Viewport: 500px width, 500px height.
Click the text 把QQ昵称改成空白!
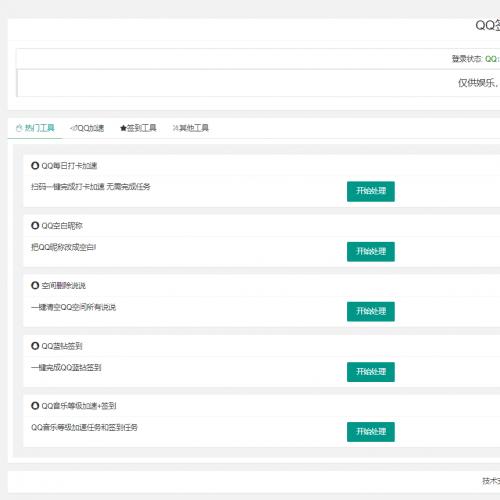pyautogui.click(x=64, y=247)
